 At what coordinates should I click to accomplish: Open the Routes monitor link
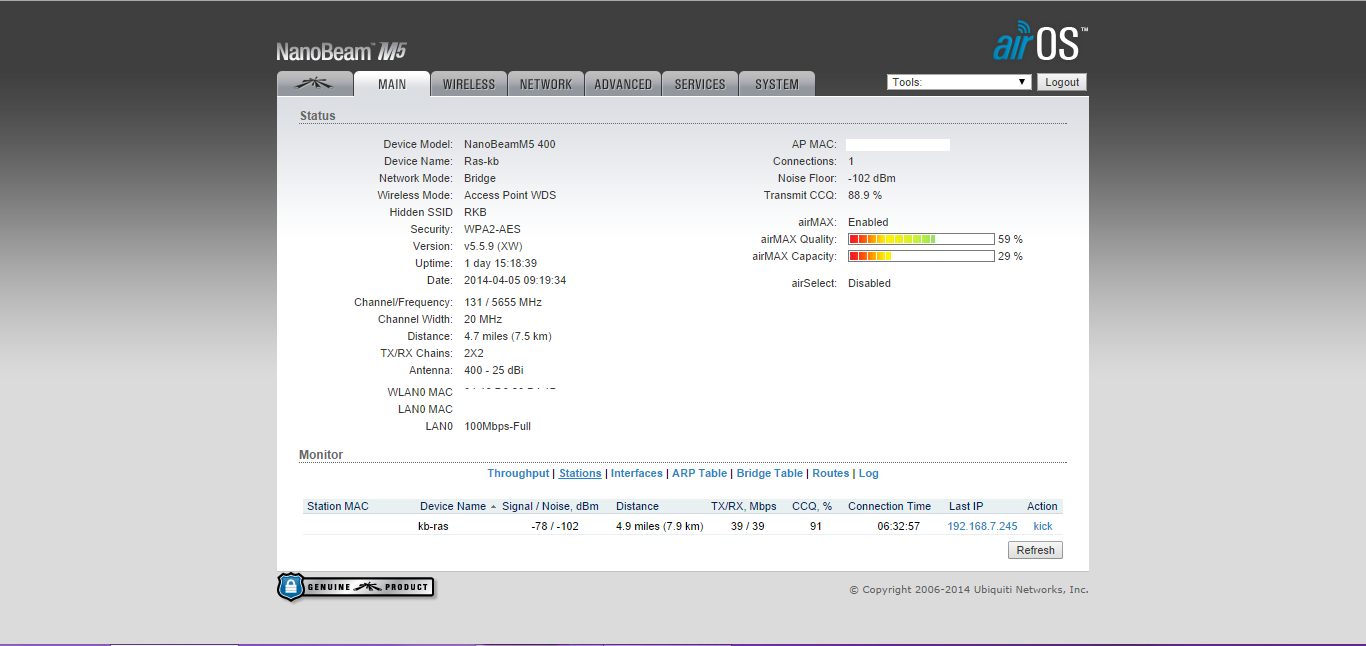[830, 473]
